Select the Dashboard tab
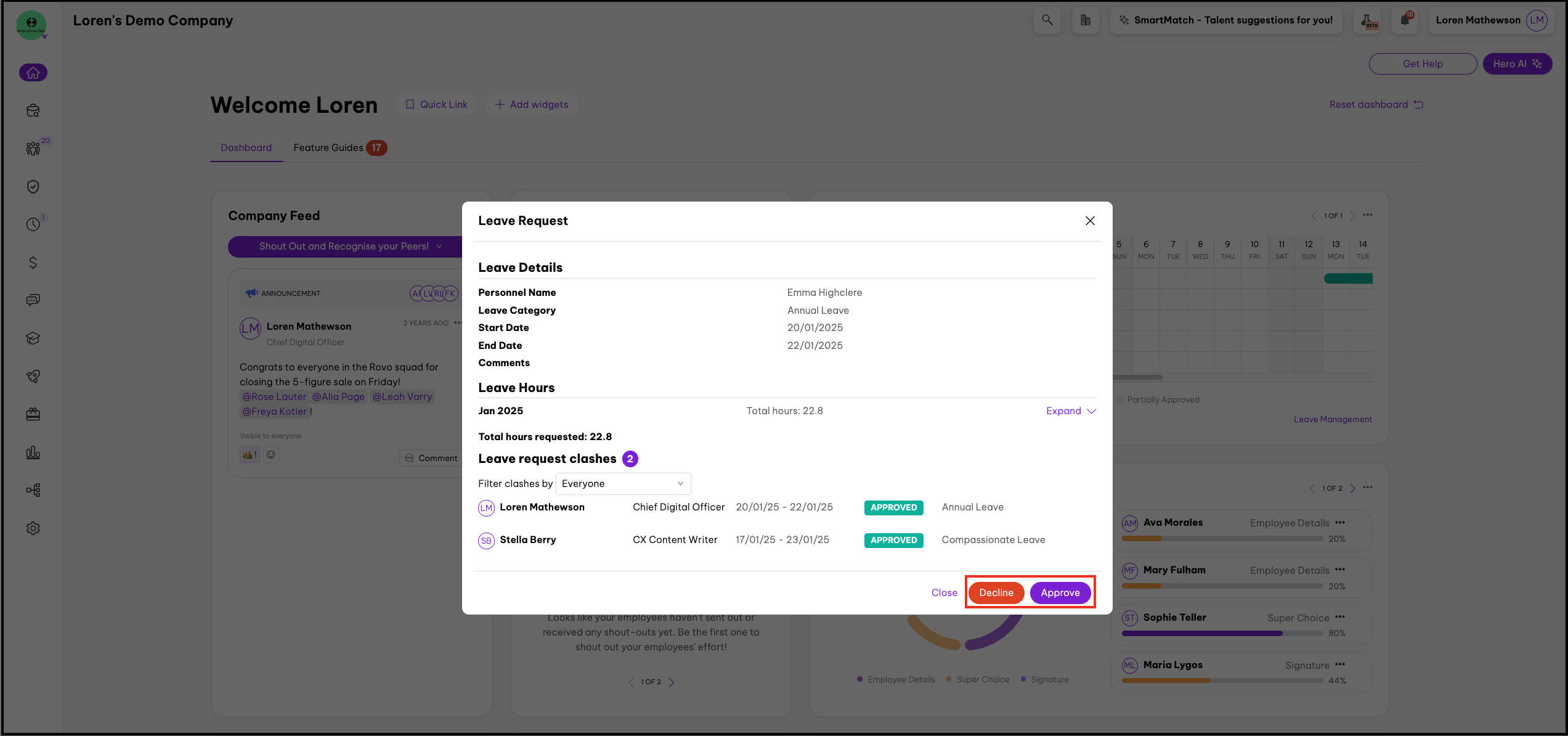Viewport: 1568px width, 736px height. [x=246, y=148]
